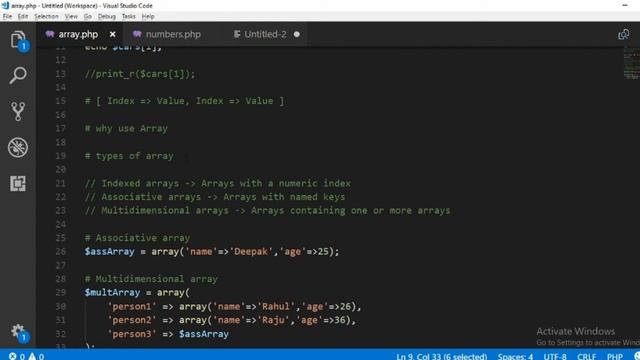Screen dimensions: 640x360
Task: Open the Extensions view
Action: (18, 184)
